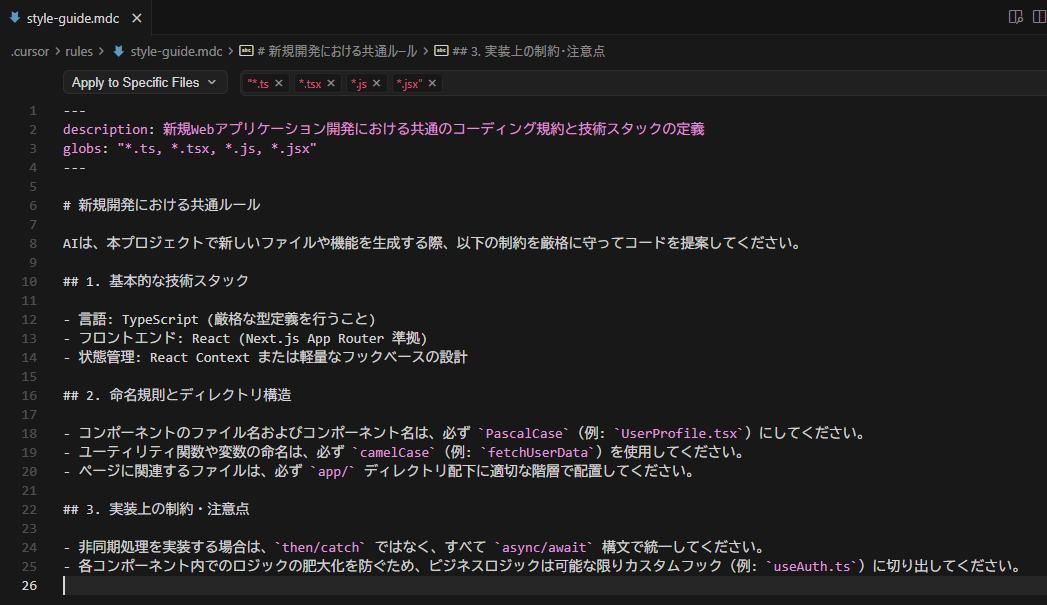Click the globs value "*.ts, *.tsx, *.js, *.jsx"

pos(217,148)
